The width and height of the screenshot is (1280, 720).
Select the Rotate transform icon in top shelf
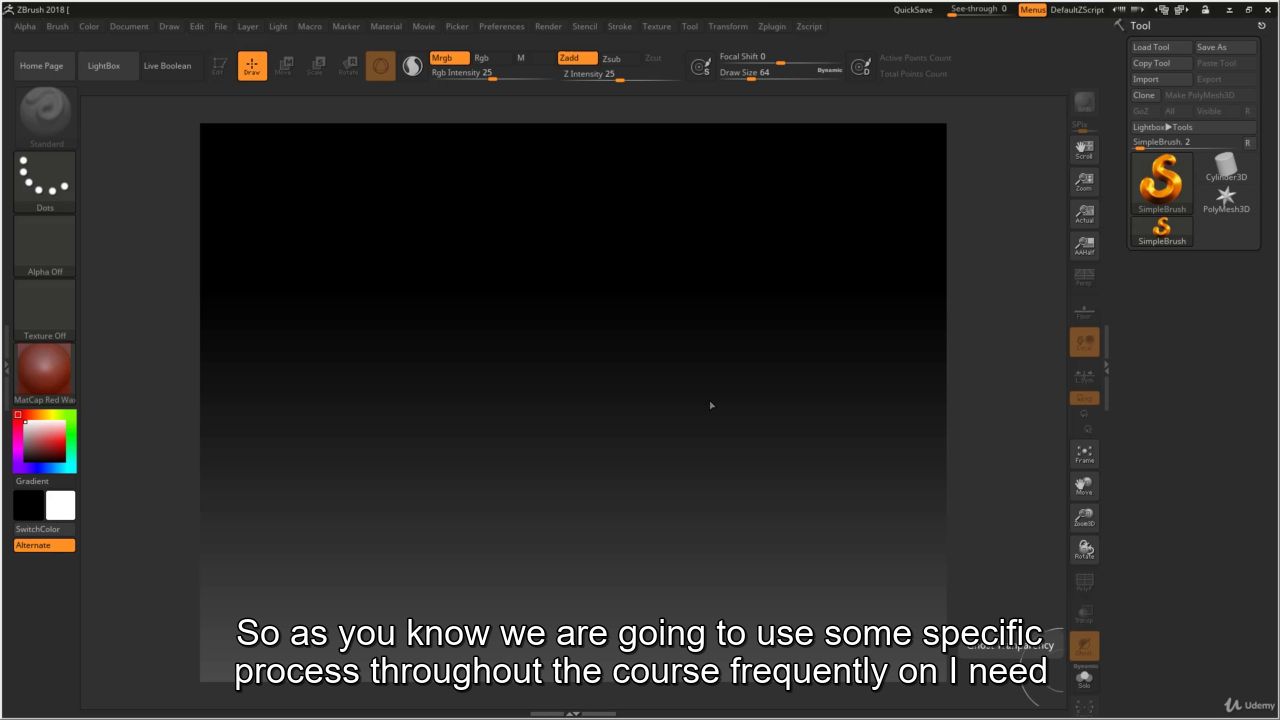348,66
